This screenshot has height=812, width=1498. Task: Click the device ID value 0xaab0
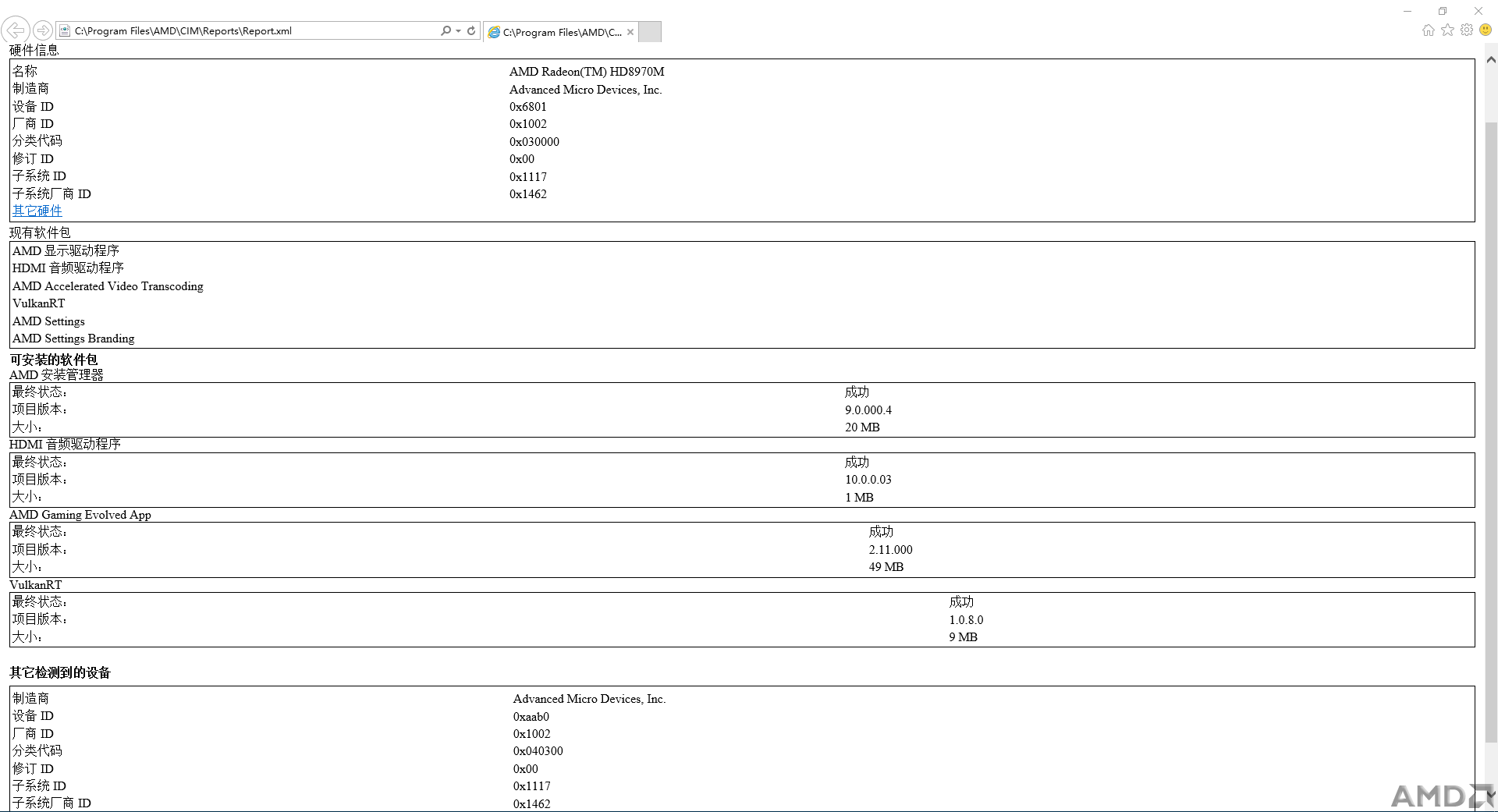(x=531, y=717)
